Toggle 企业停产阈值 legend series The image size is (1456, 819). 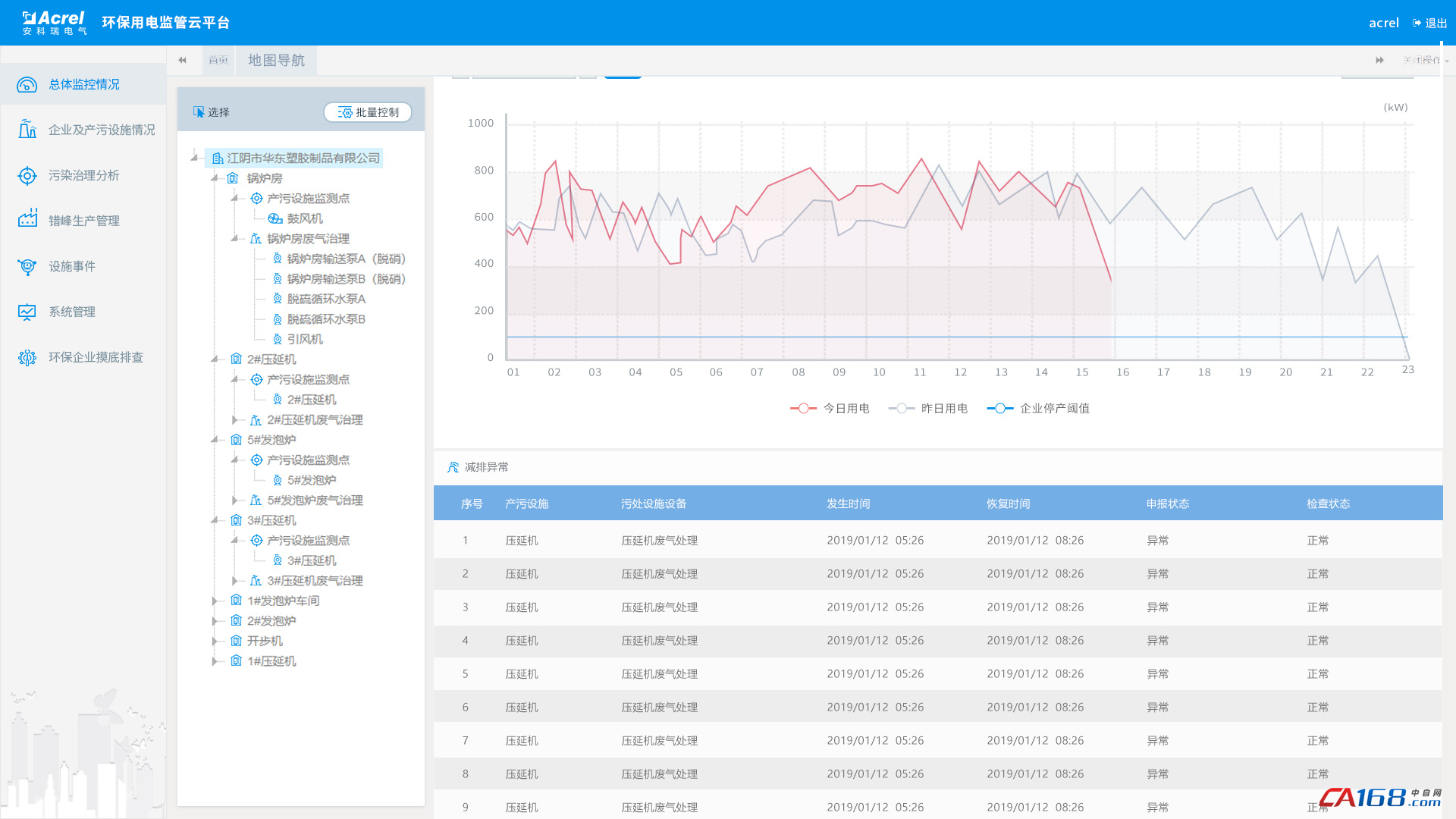1038,408
